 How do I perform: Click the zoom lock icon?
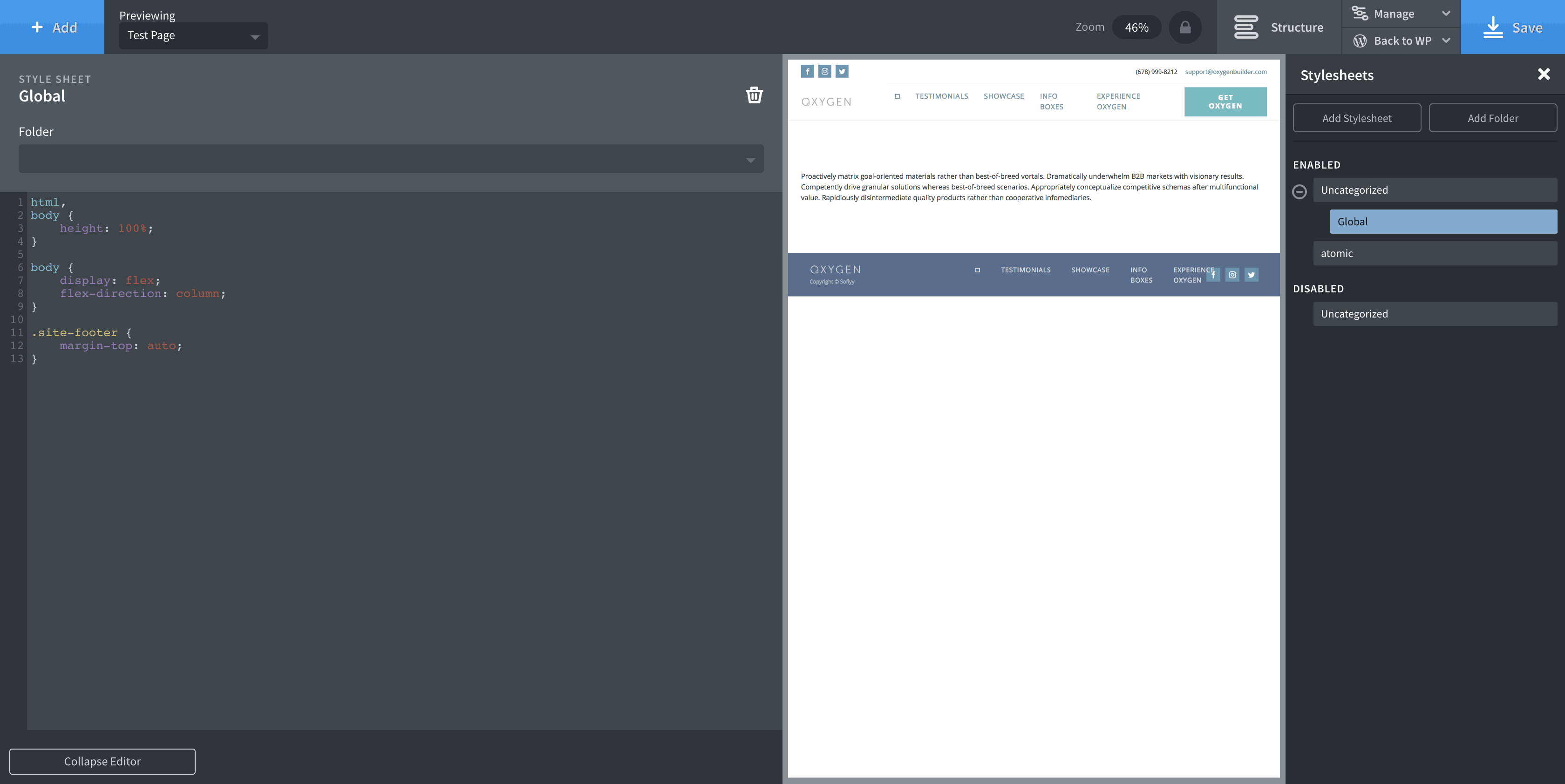1184,27
